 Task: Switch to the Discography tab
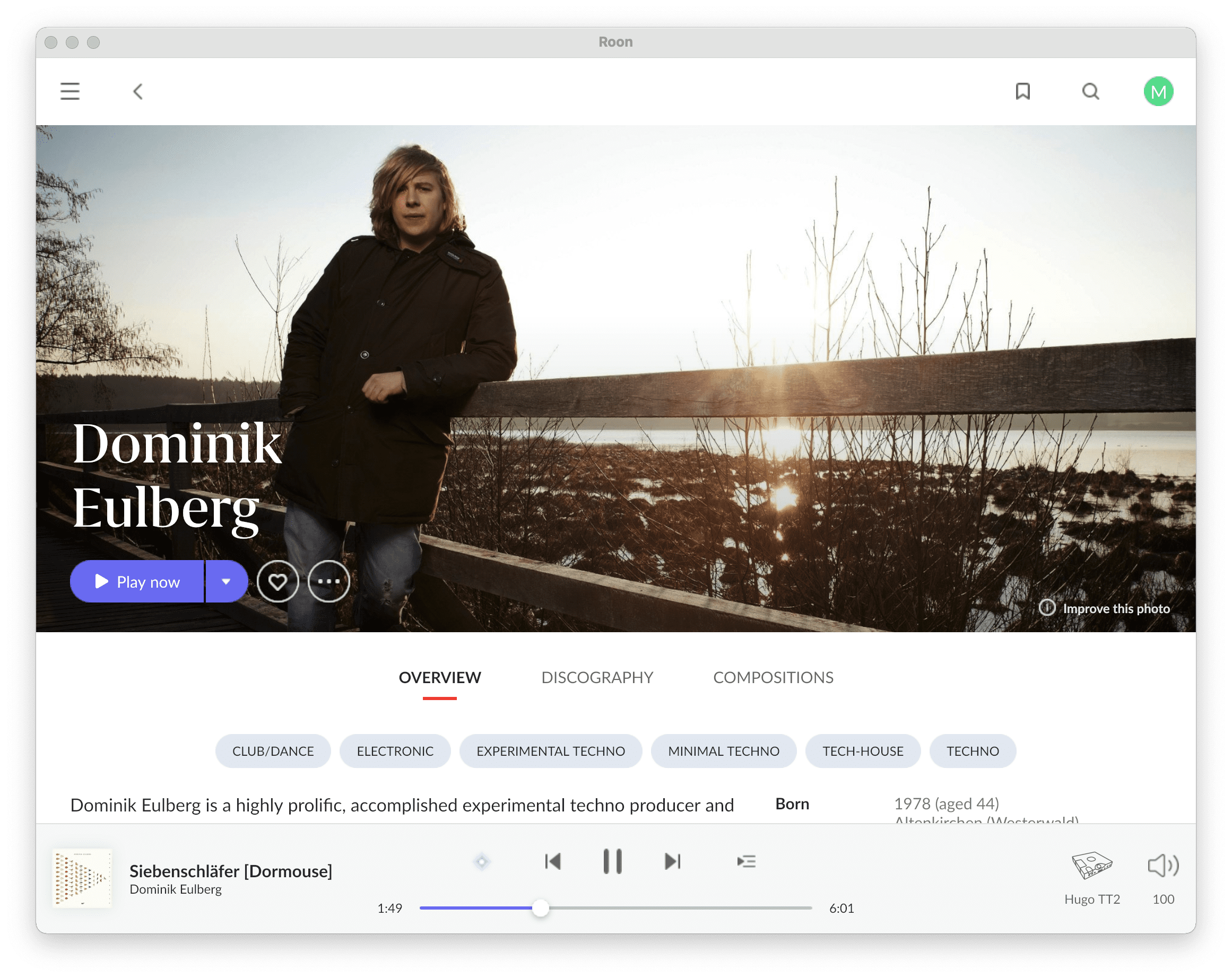(596, 677)
